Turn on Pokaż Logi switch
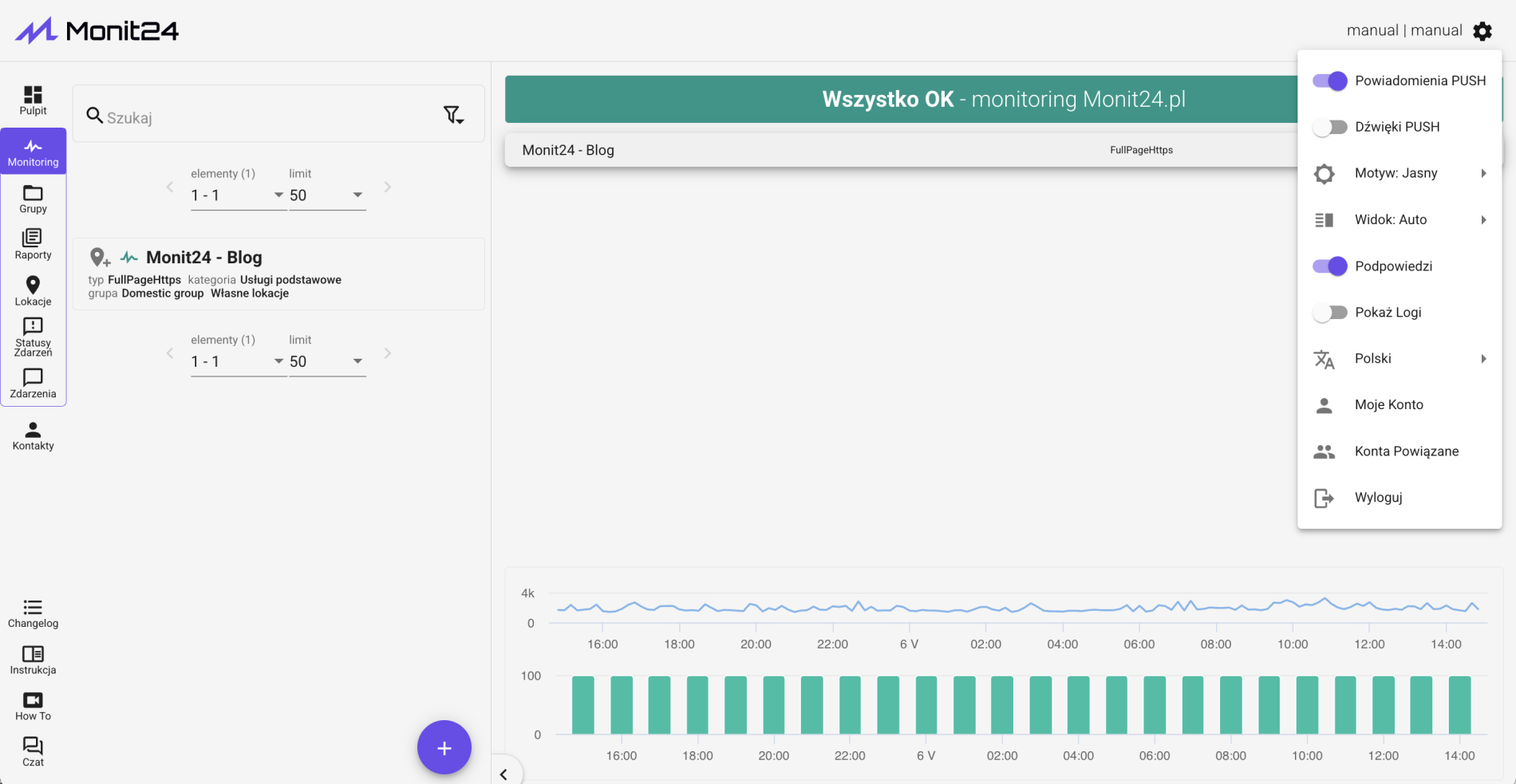Screen dimensions: 1516x784 [x=1329, y=313]
